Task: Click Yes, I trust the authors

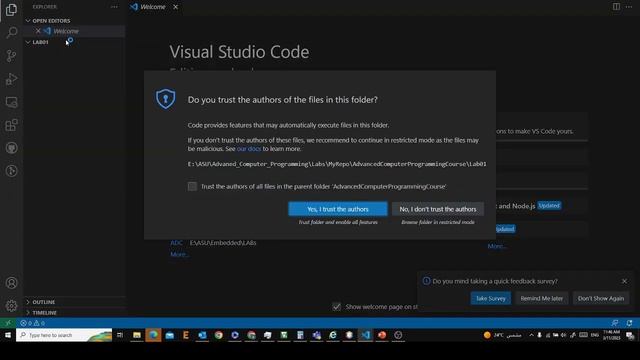Action: (x=338, y=209)
